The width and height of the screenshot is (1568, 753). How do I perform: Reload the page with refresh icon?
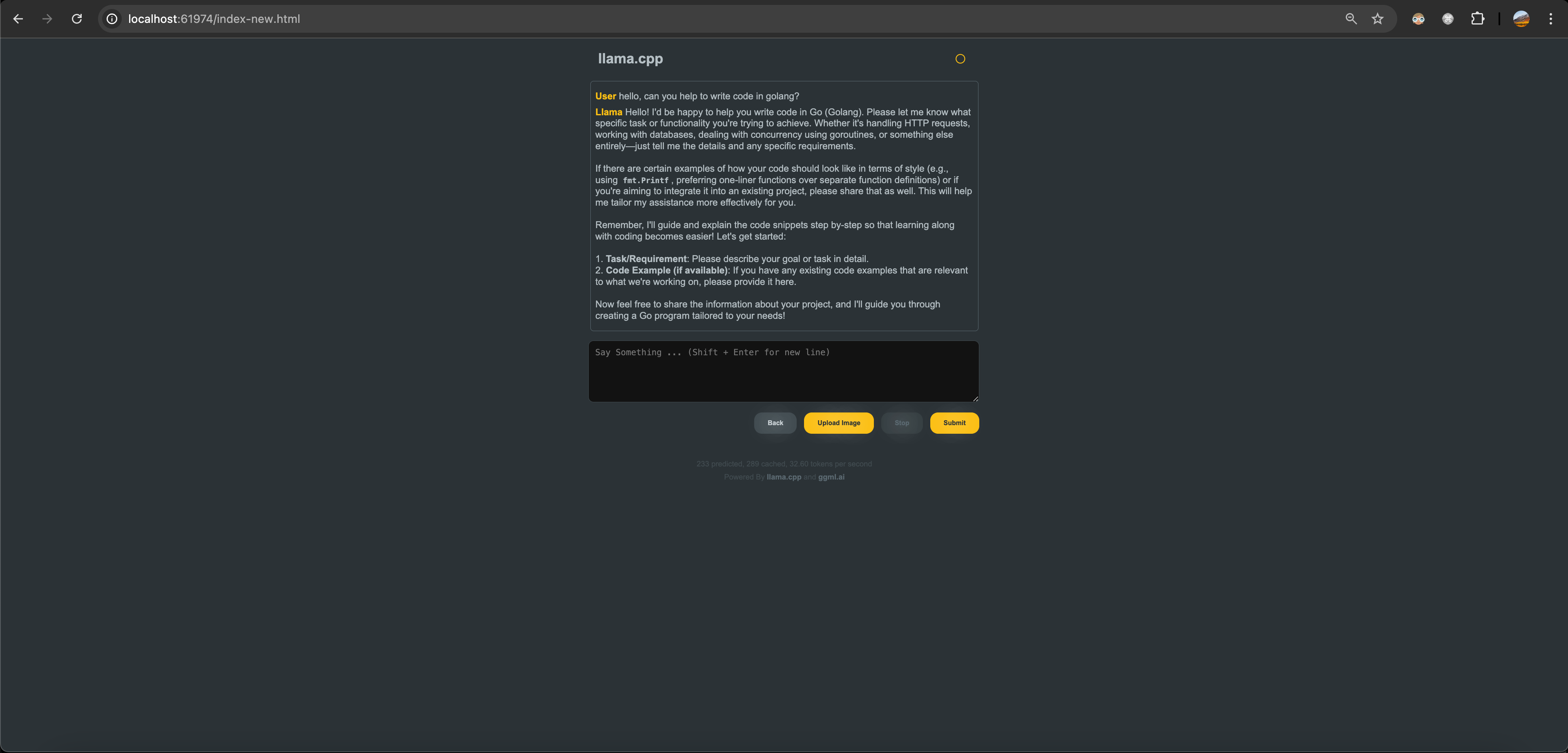tap(77, 19)
